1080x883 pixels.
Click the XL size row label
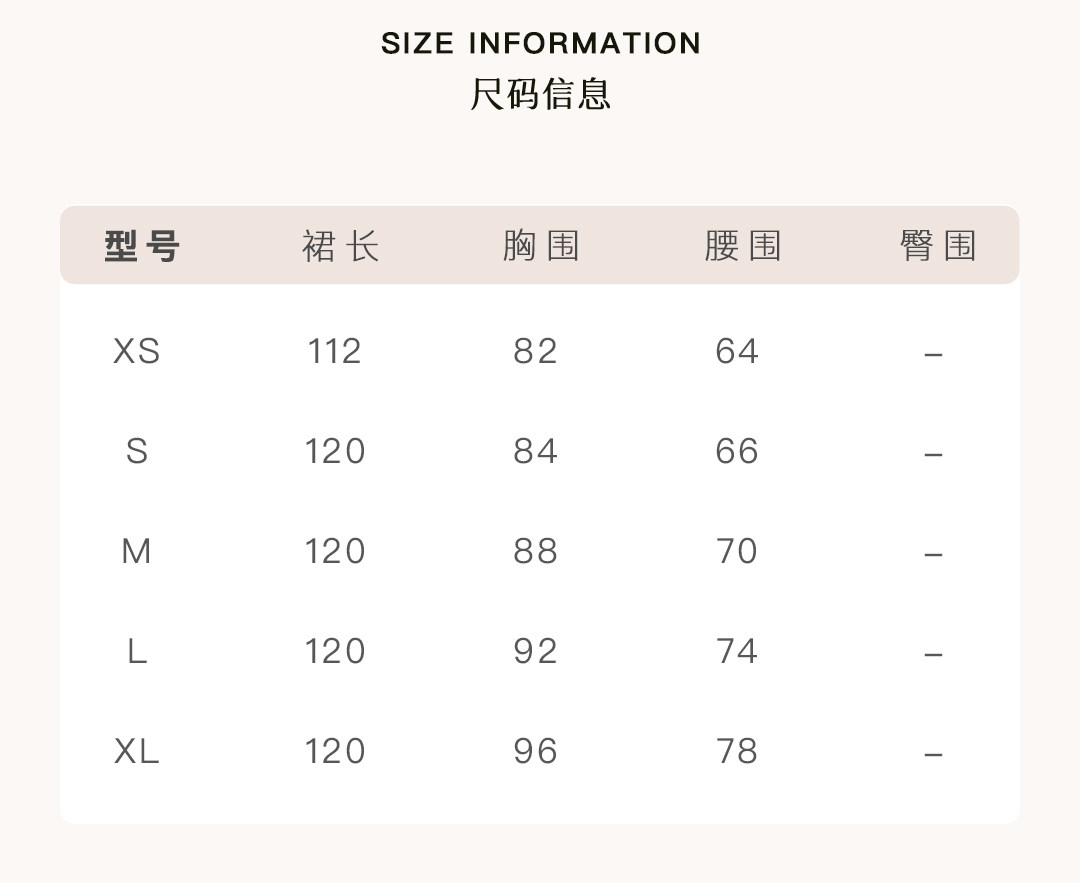coord(137,752)
